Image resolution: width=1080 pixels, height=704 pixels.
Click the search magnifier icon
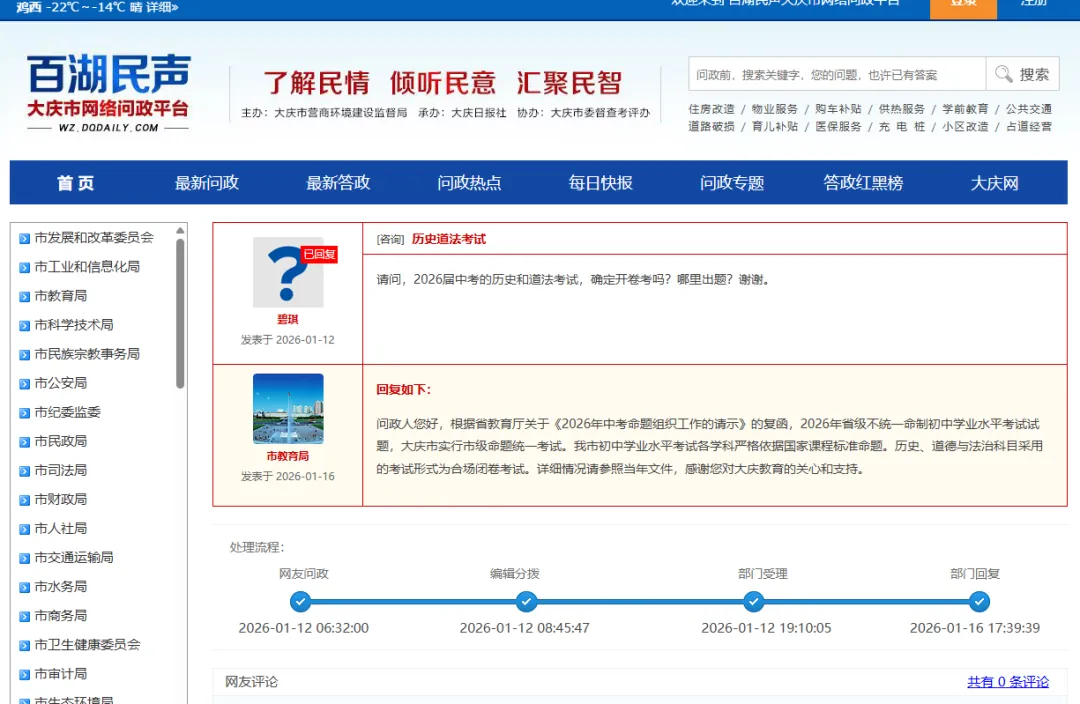(x=1004, y=74)
